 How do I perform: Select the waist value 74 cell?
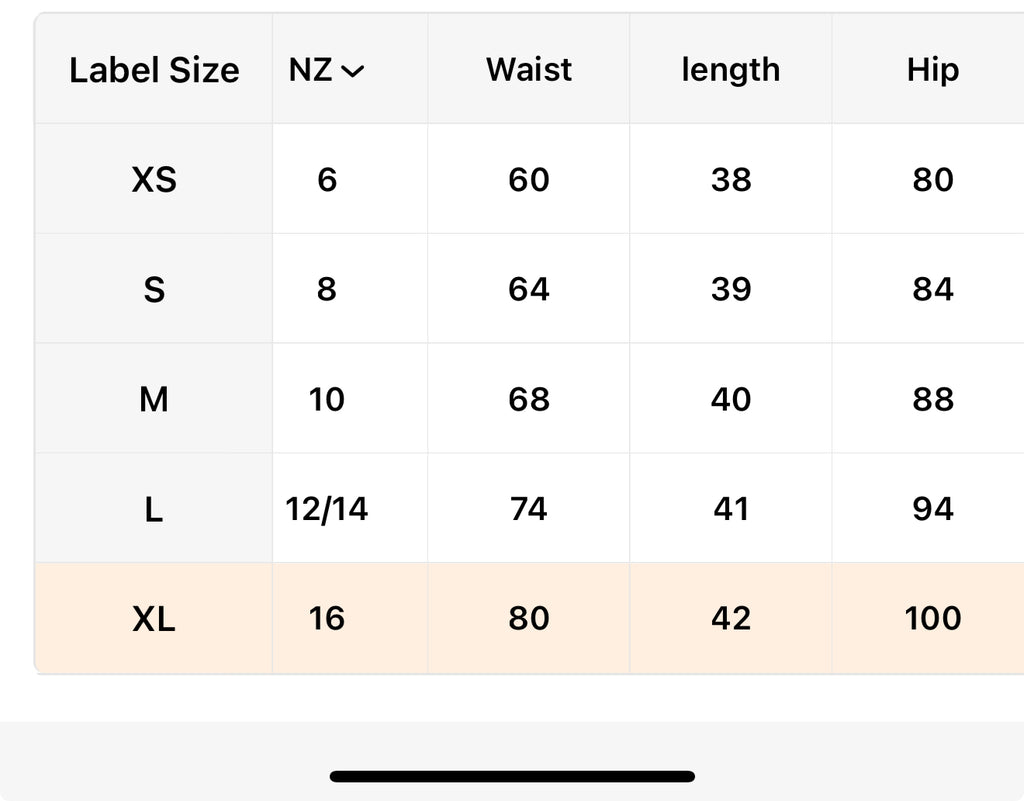[529, 510]
